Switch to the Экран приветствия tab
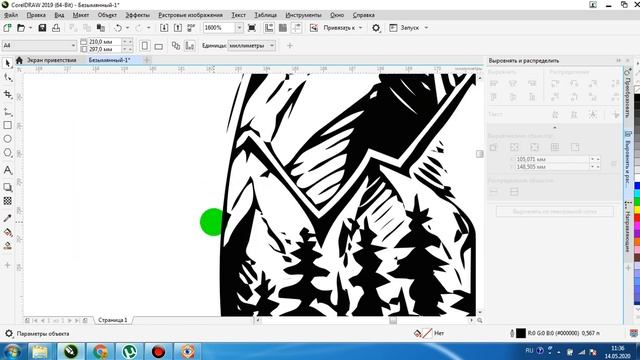The image size is (640, 360). [51, 60]
